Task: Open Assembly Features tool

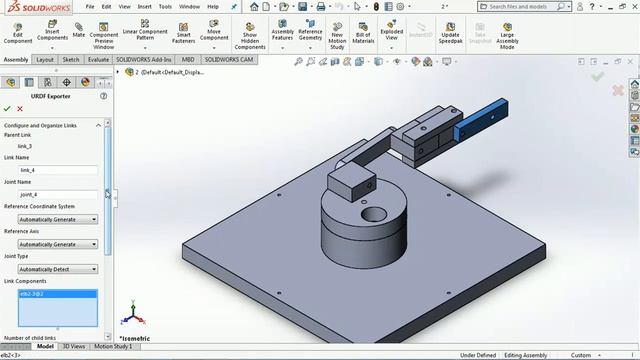Action: tap(282, 30)
